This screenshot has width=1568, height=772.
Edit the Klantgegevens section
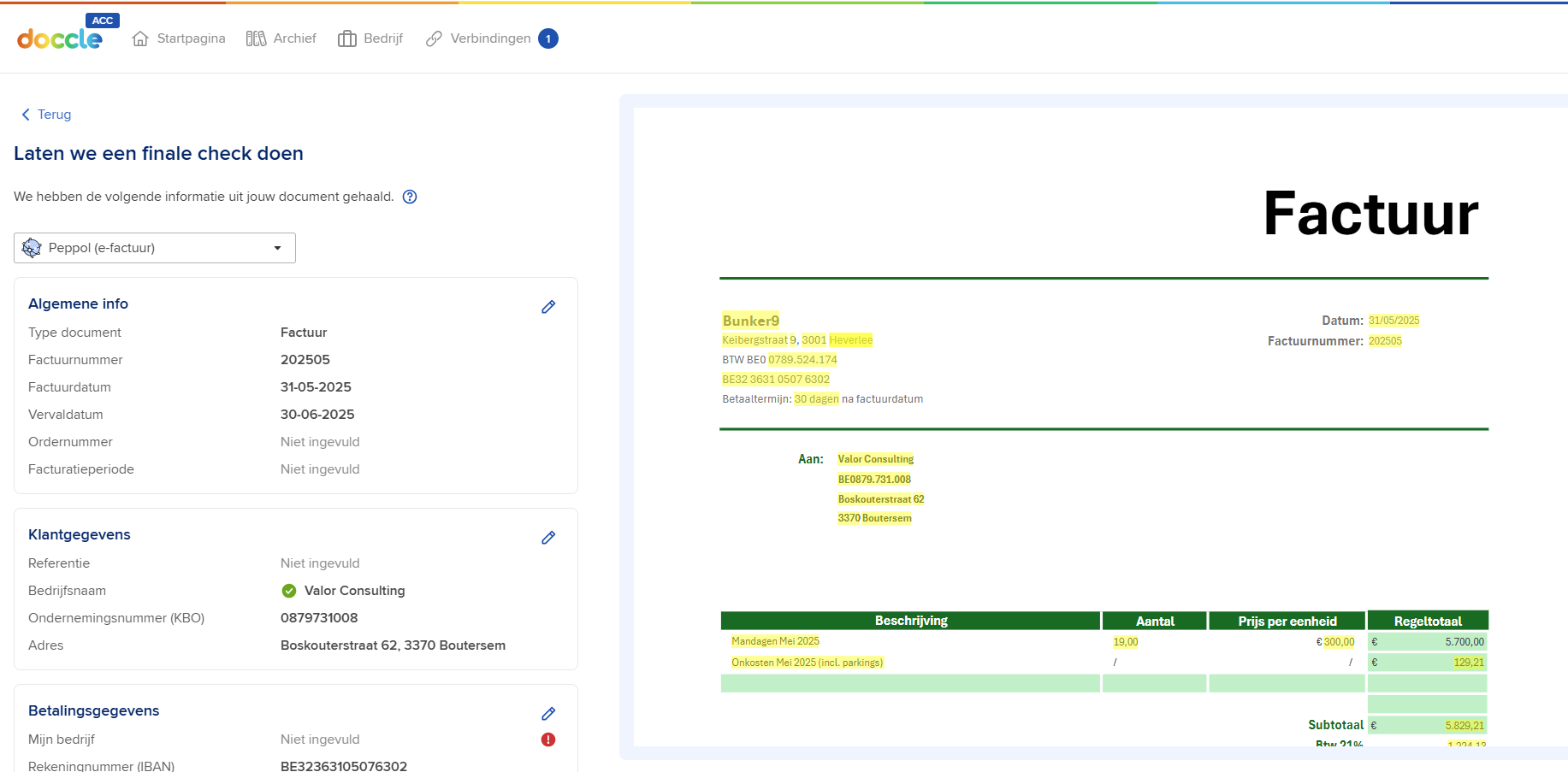coord(548,538)
